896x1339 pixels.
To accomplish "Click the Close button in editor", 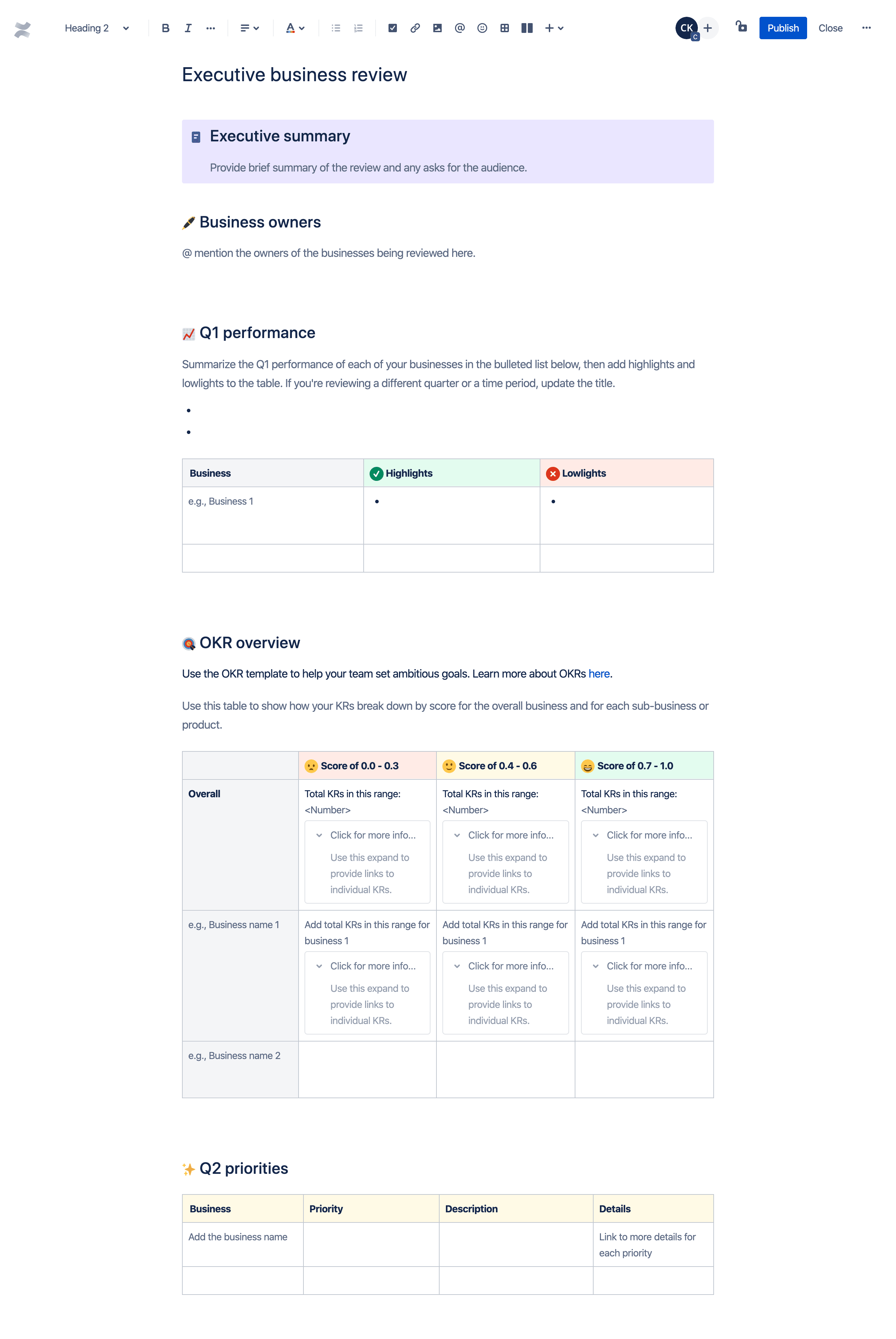I will [831, 27].
